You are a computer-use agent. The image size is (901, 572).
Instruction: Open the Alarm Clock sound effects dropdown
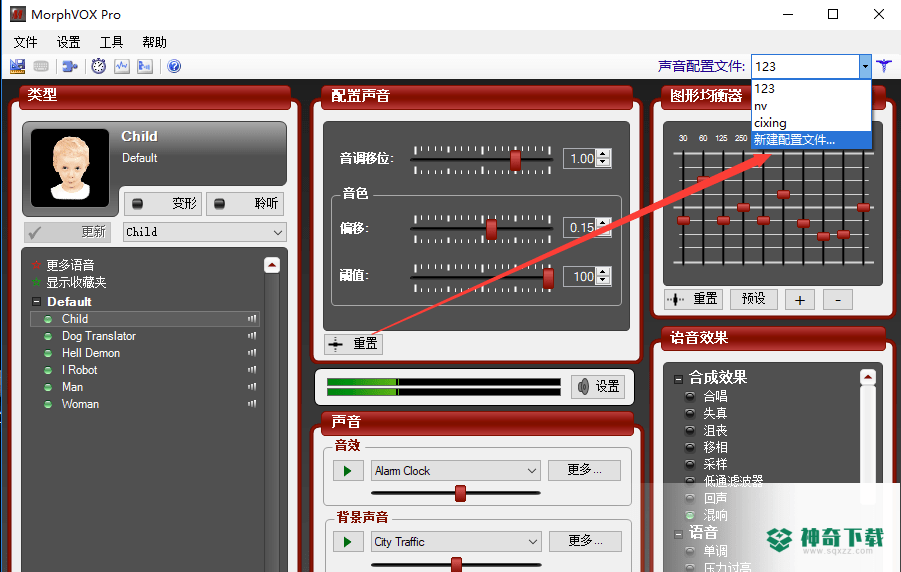(456, 471)
